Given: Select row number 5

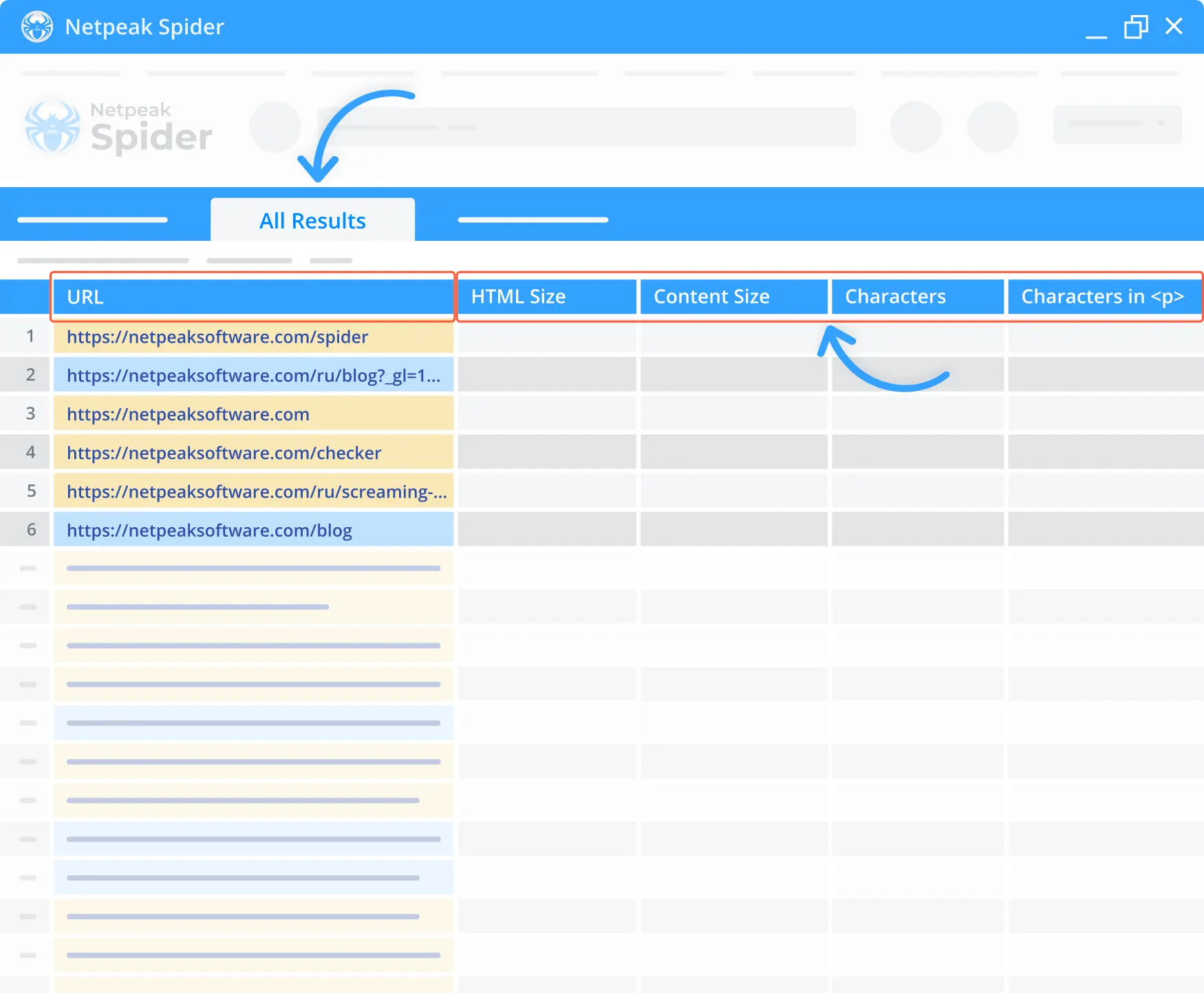Looking at the screenshot, I should coord(25,491).
